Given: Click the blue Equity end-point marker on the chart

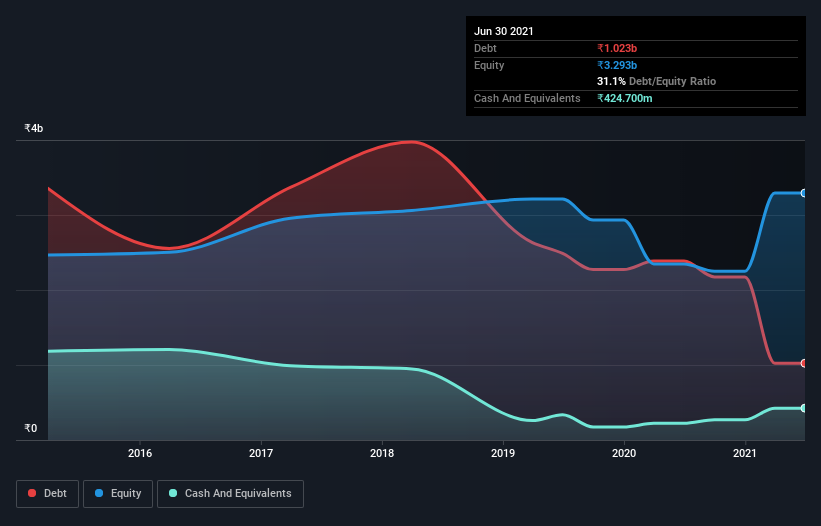Looking at the screenshot, I should tap(804, 193).
